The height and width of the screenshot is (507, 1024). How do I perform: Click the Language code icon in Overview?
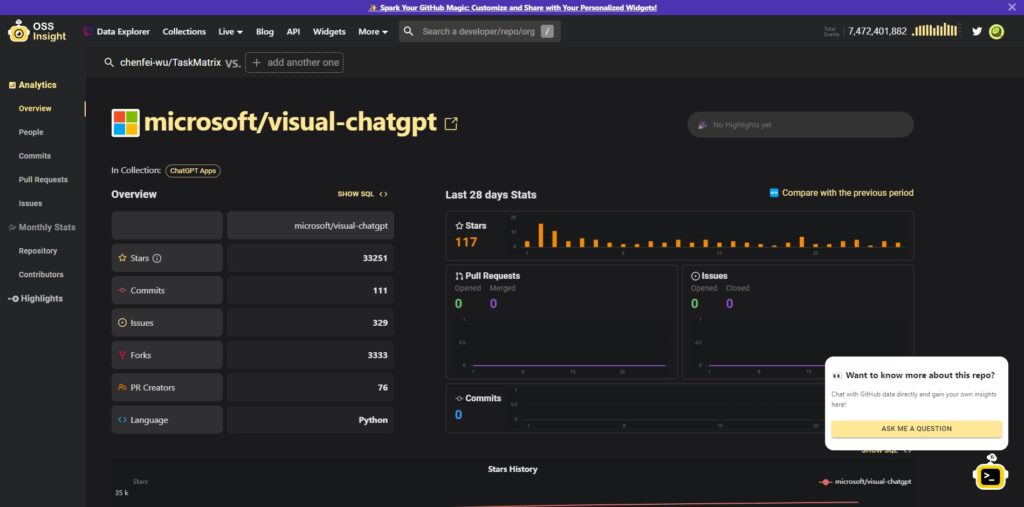coord(122,420)
